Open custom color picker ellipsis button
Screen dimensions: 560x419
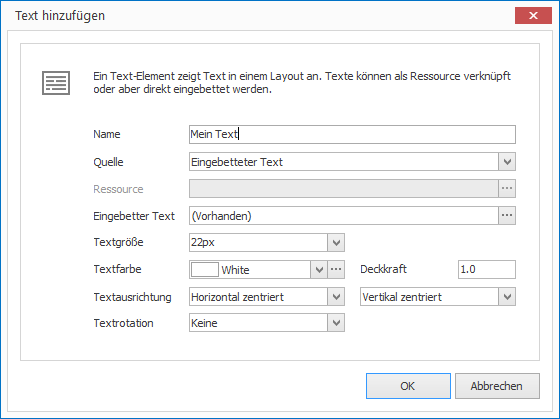coord(336,270)
